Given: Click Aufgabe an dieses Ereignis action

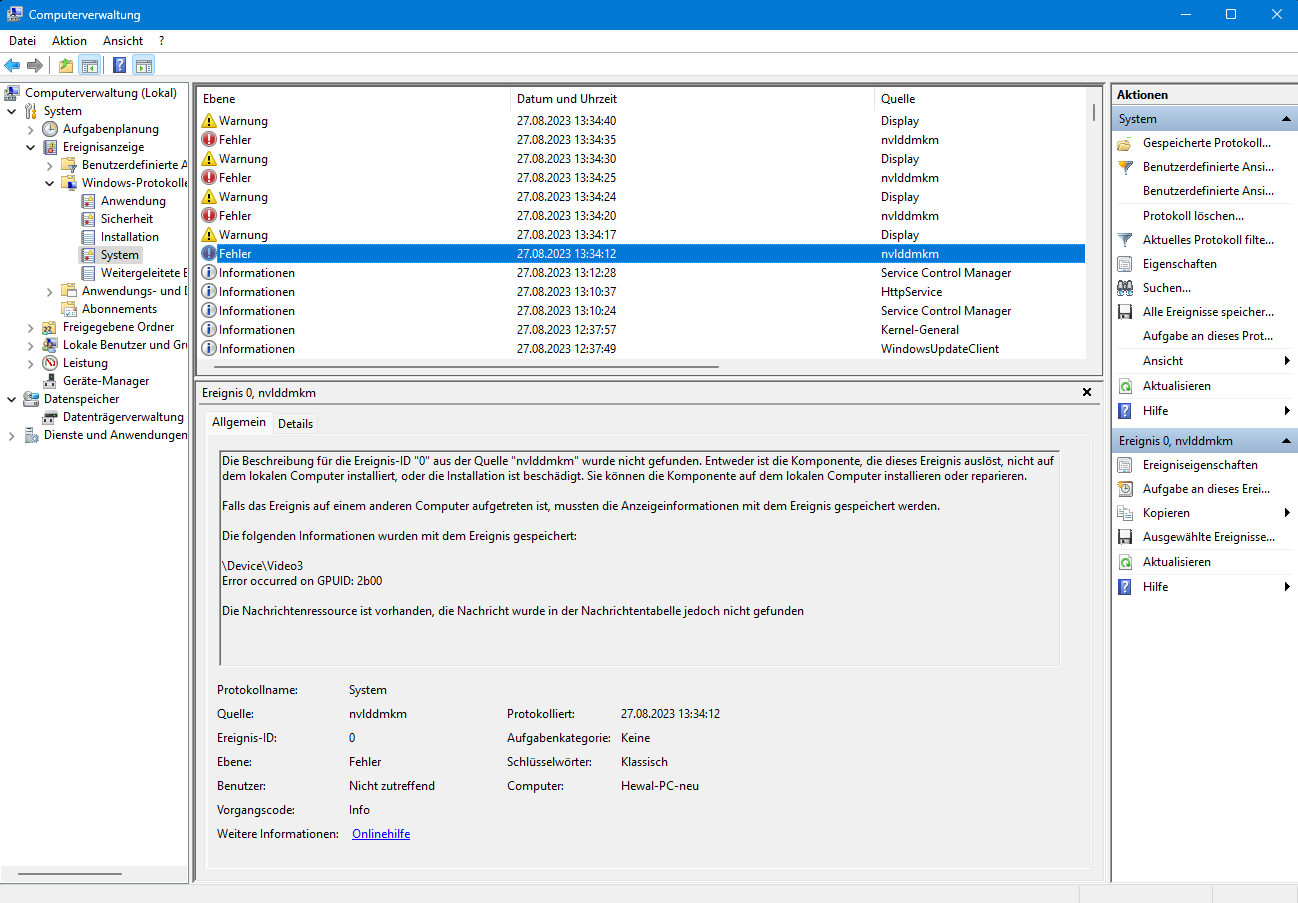Looking at the screenshot, I should (1206, 489).
